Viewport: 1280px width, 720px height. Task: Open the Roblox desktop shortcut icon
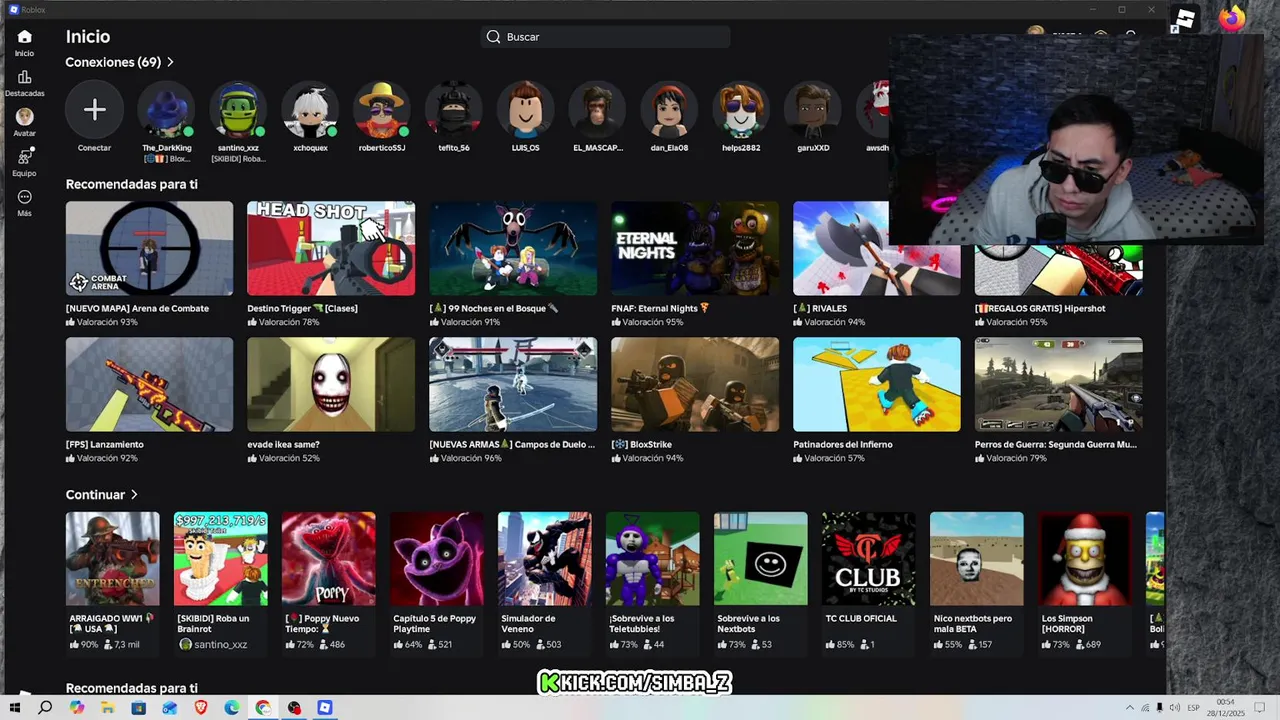(x=1183, y=20)
